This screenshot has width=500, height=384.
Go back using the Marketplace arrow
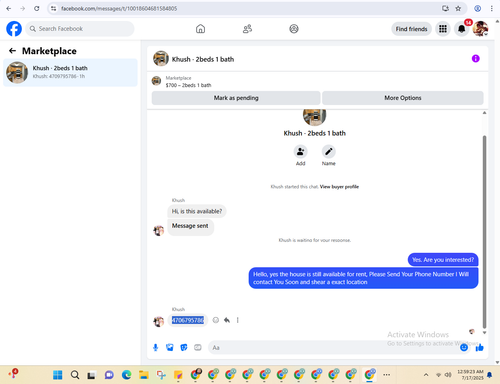[12, 51]
